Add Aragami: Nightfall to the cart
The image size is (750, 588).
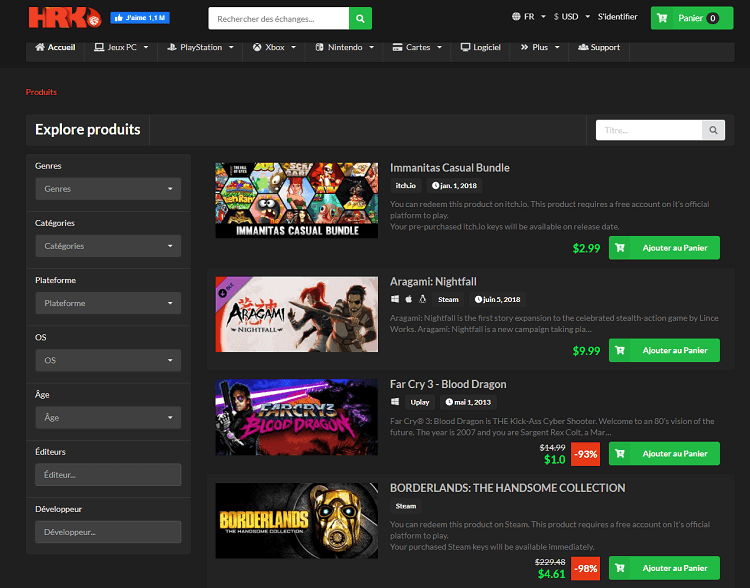664,350
